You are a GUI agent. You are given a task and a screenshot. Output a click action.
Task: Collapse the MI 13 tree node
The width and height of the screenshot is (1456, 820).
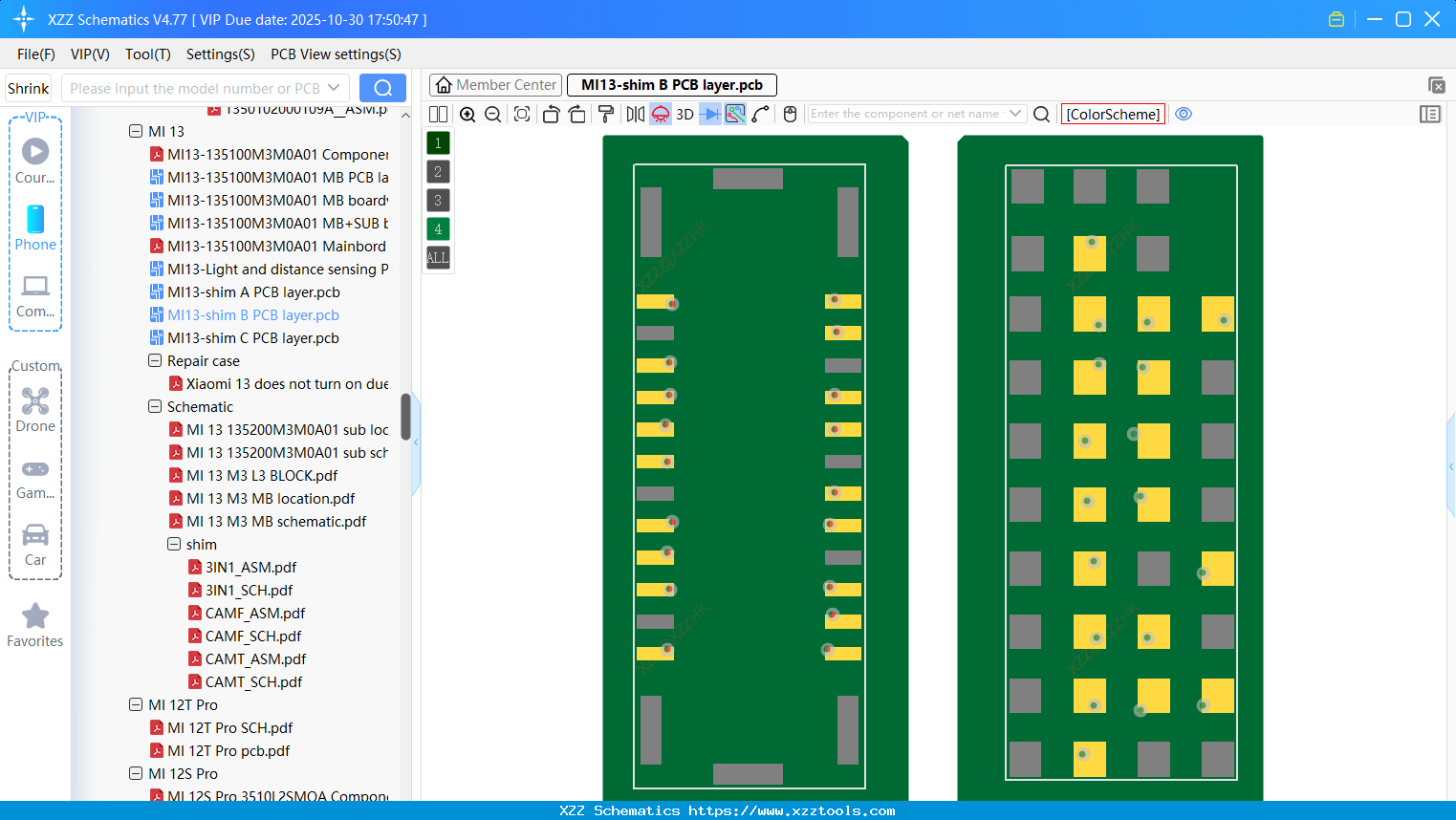(136, 131)
